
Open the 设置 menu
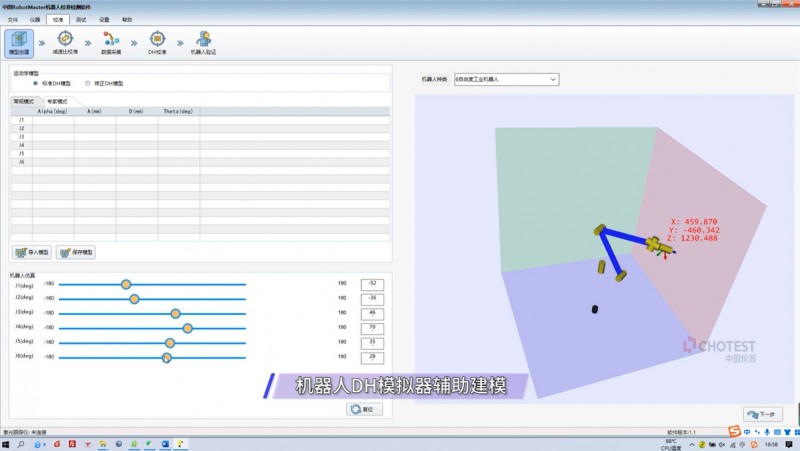point(104,19)
